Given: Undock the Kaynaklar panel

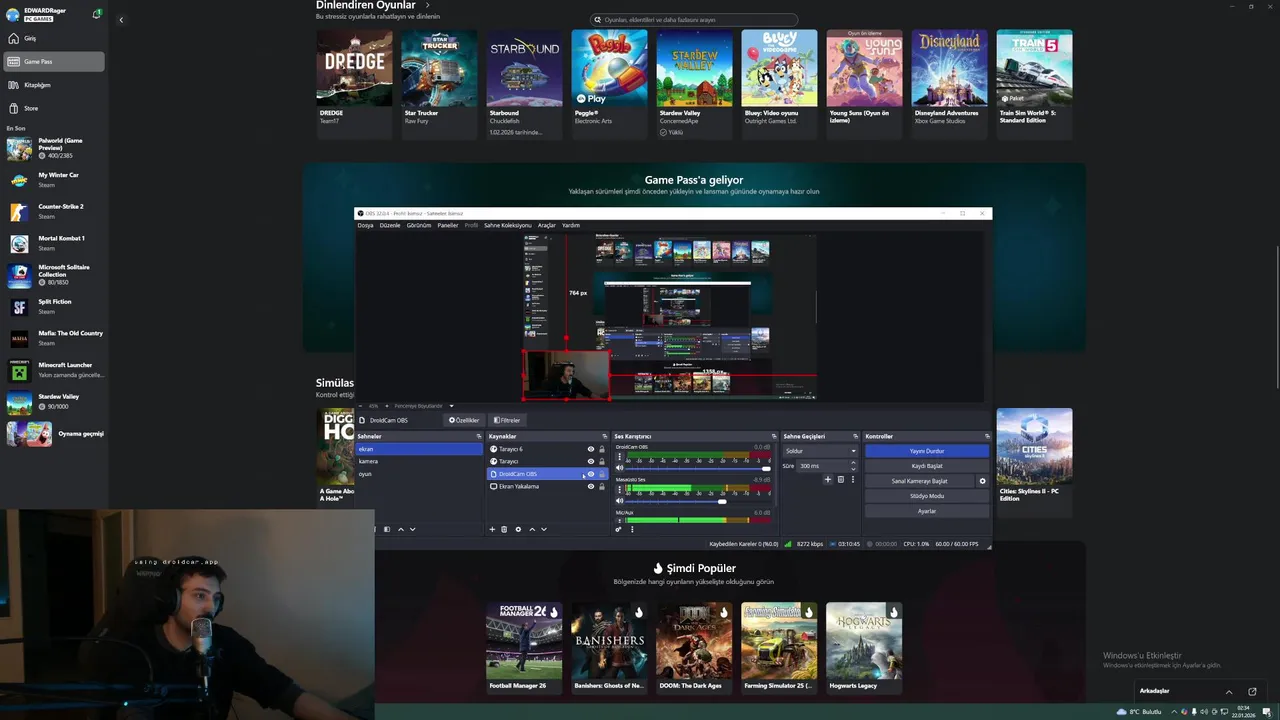Looking at the screenshot, I should (604, 436).
